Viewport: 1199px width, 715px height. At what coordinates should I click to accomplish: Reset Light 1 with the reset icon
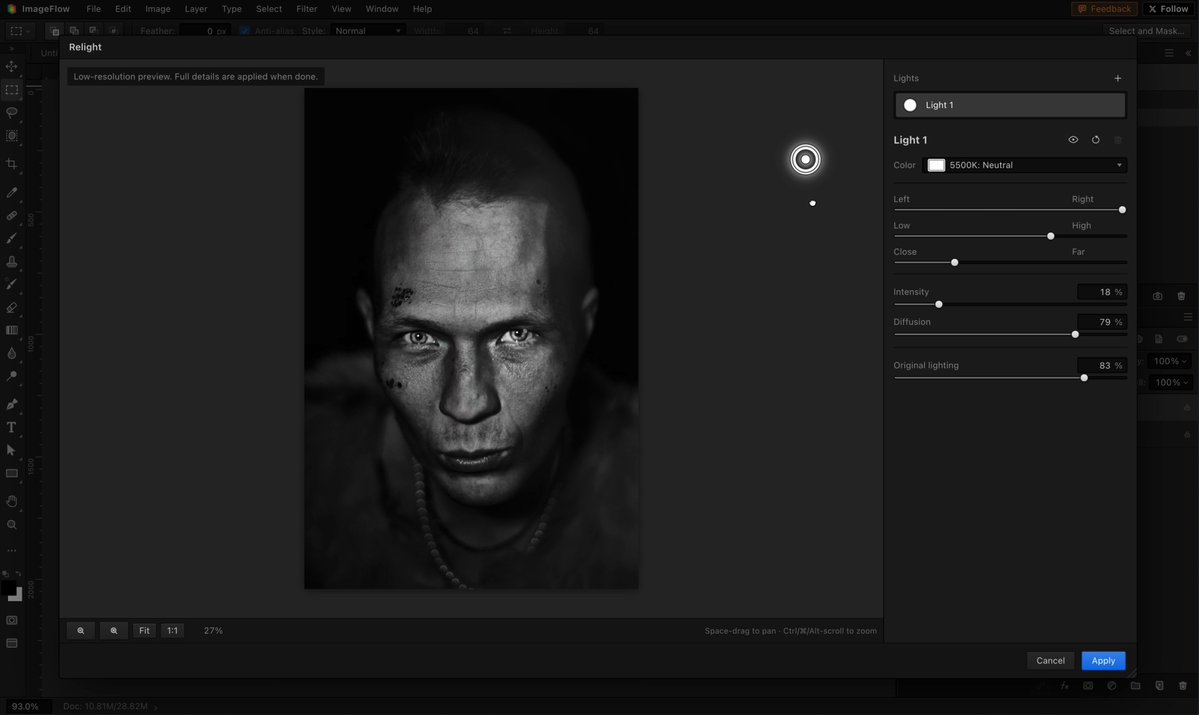[x=1095, y=140]
